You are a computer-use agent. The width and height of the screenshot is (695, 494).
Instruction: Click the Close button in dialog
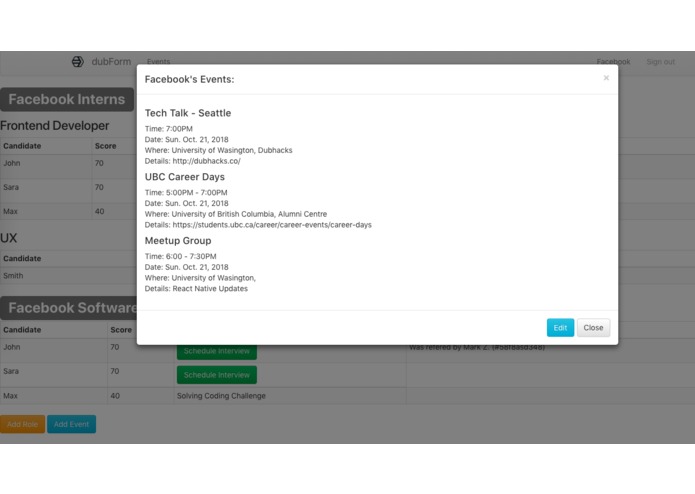tap(593, 327)
